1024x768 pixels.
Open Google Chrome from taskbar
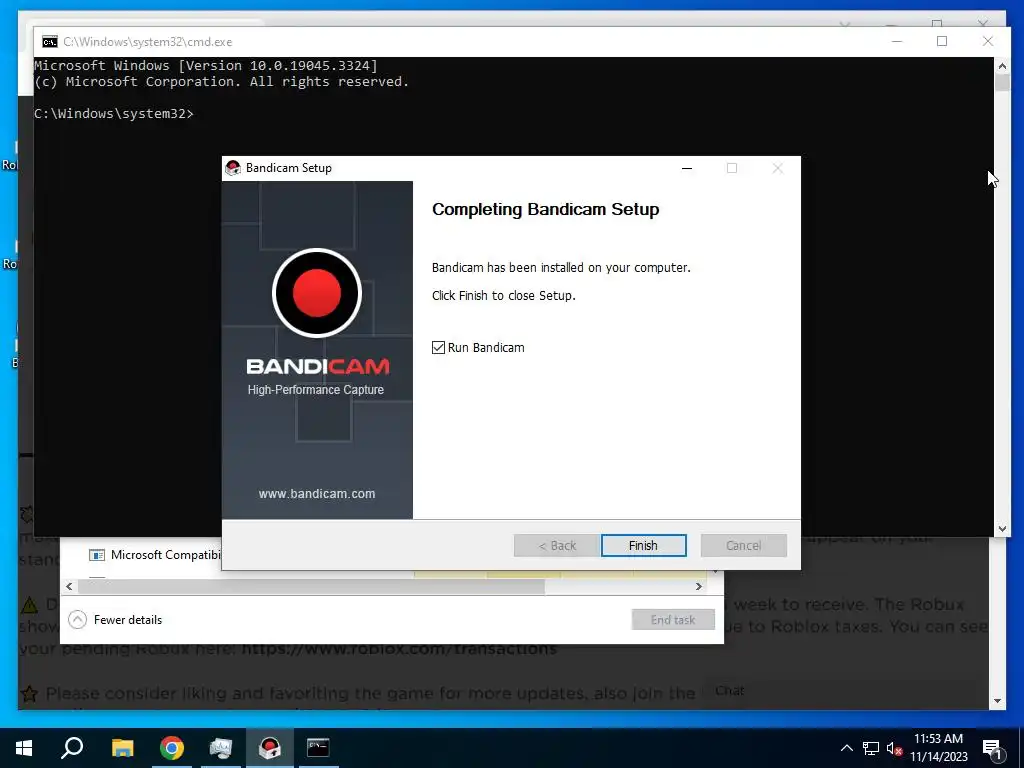pyautogui.click(x=172, y=748)
